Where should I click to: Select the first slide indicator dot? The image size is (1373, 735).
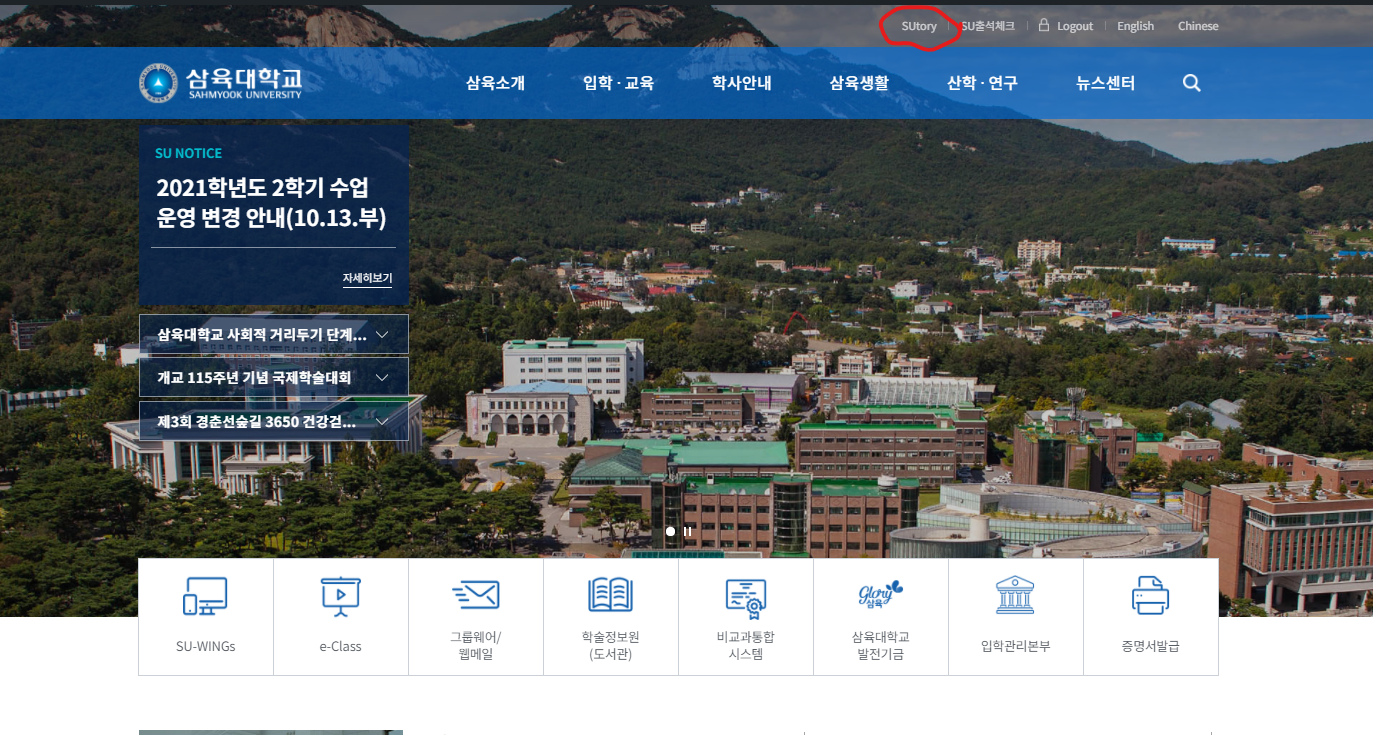(x=670, y=531)
